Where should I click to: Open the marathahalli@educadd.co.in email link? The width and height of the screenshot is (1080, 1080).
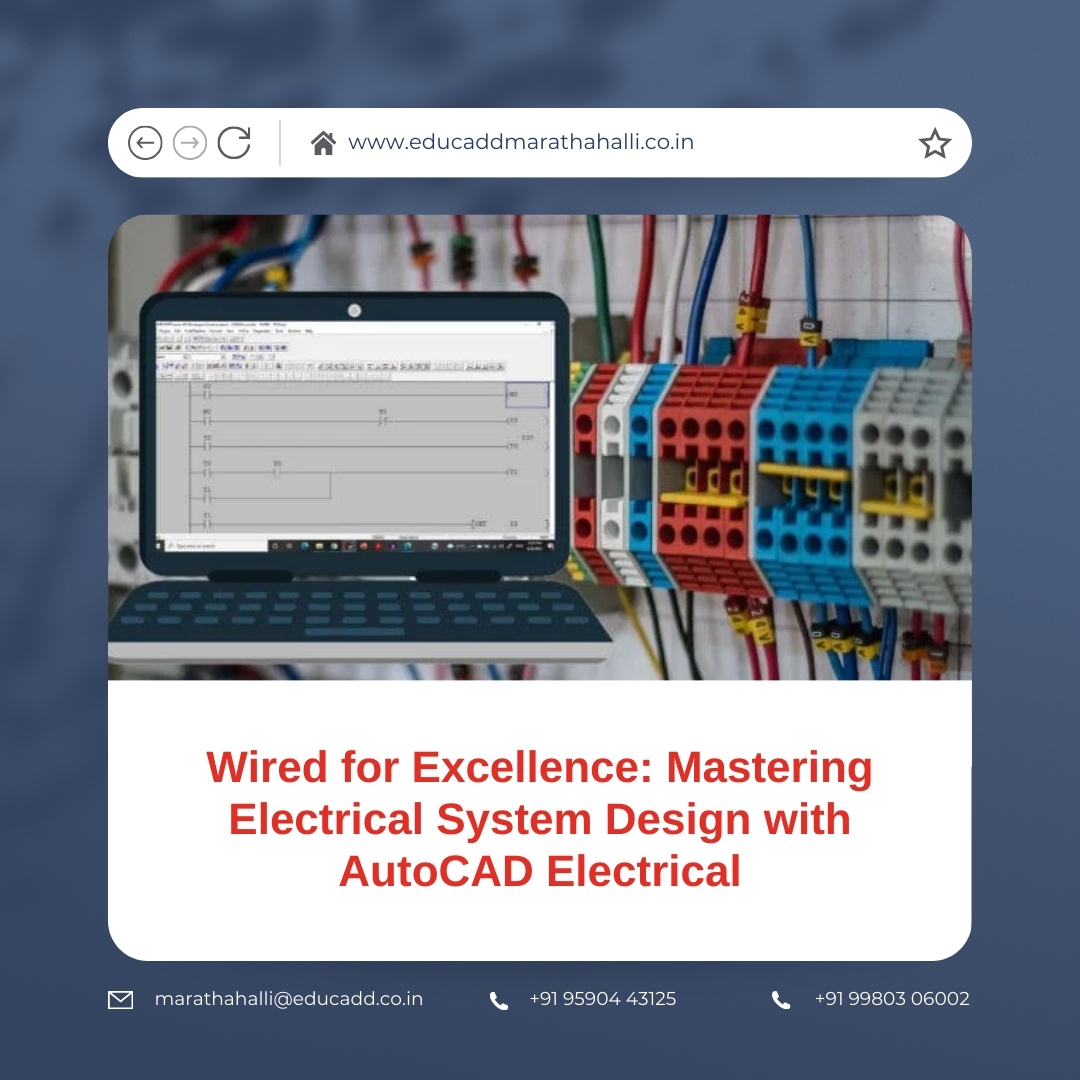[x=288, y=999]
